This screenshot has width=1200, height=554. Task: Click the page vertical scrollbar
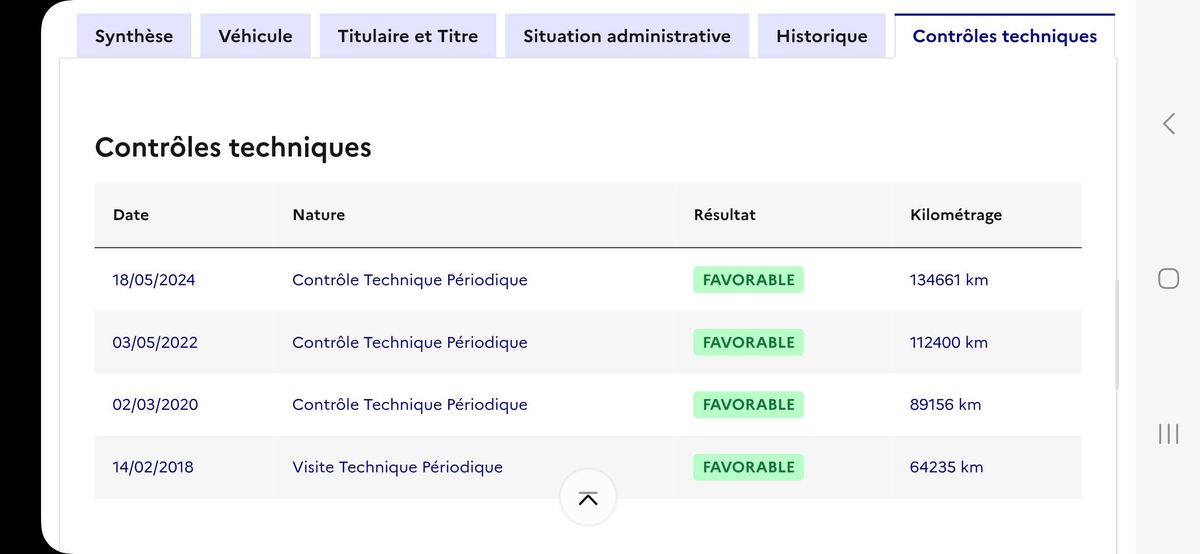coord(1117,335)
